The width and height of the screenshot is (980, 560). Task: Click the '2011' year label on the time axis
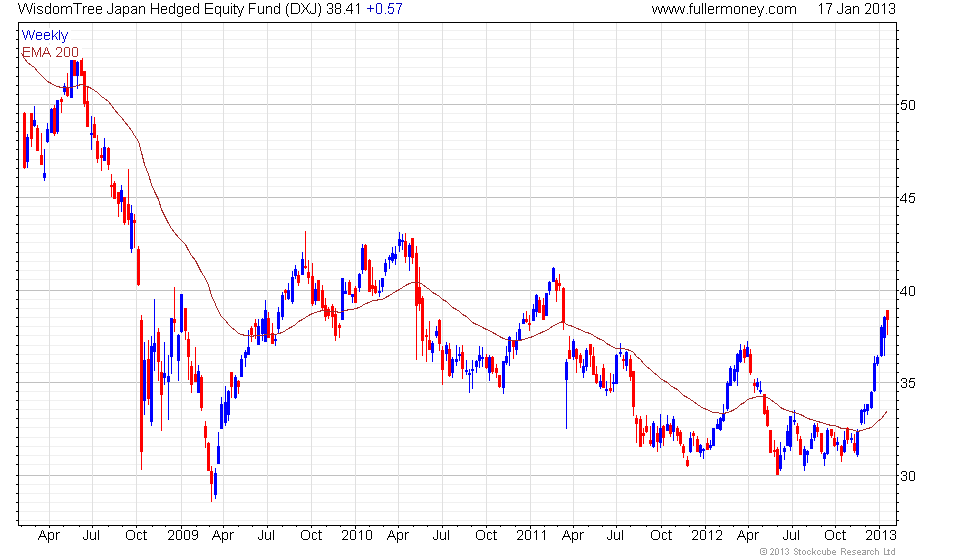click(x=531, y=536)
